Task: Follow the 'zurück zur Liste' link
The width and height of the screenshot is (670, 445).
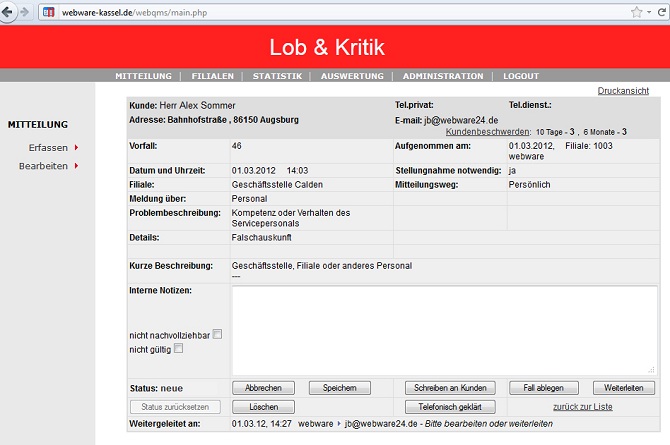Action: pos(583,407)
